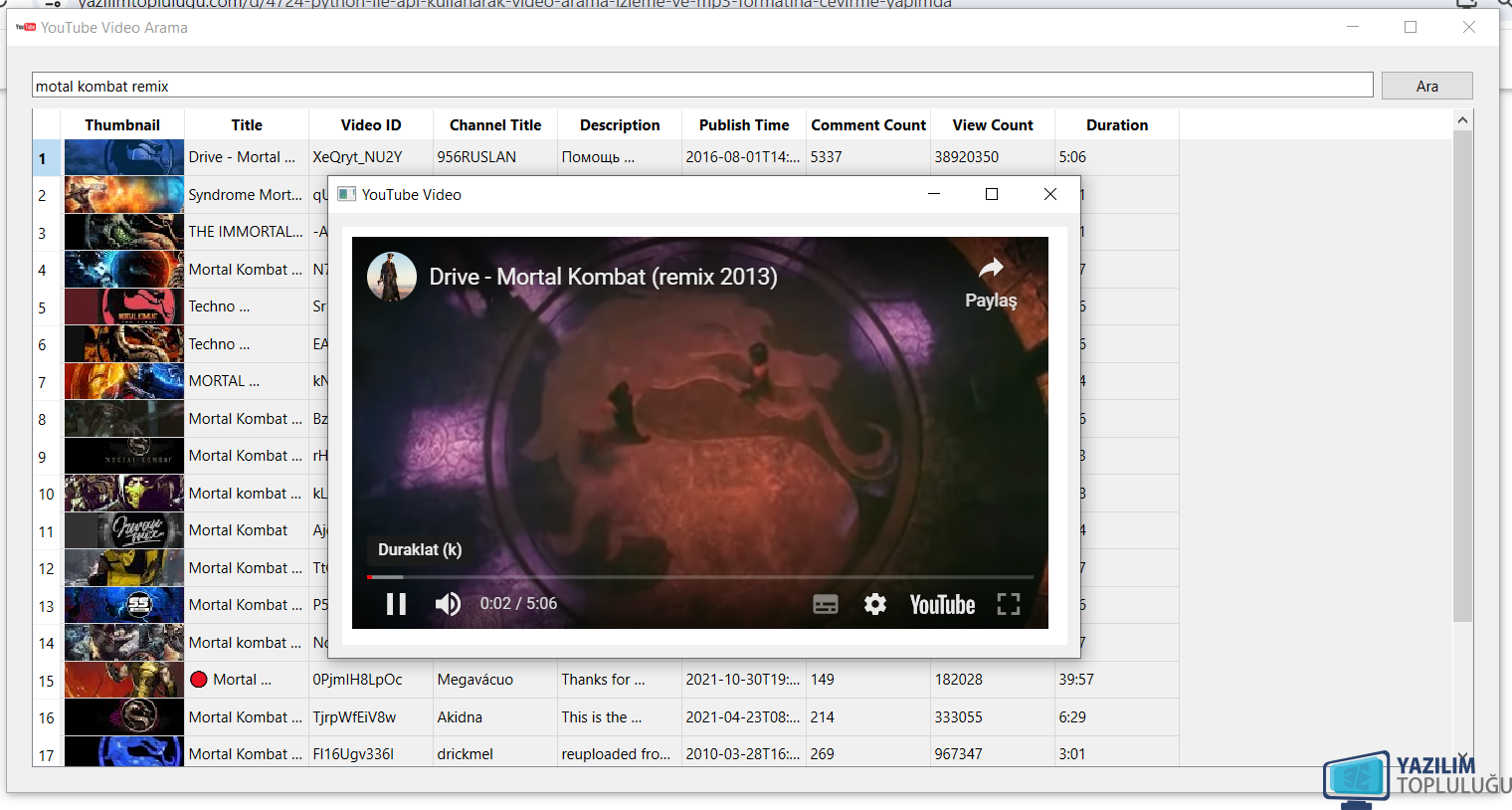Click the Megavácuo channel cell
The image size is (1512, 810).
click(495, 680)
